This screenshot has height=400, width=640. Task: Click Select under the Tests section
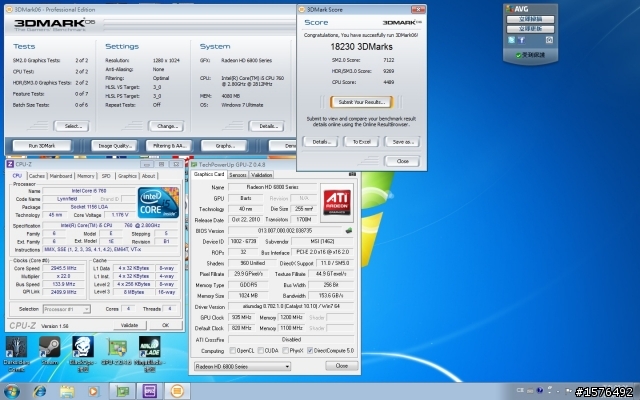pyautogui.click(x=72, y=126)
